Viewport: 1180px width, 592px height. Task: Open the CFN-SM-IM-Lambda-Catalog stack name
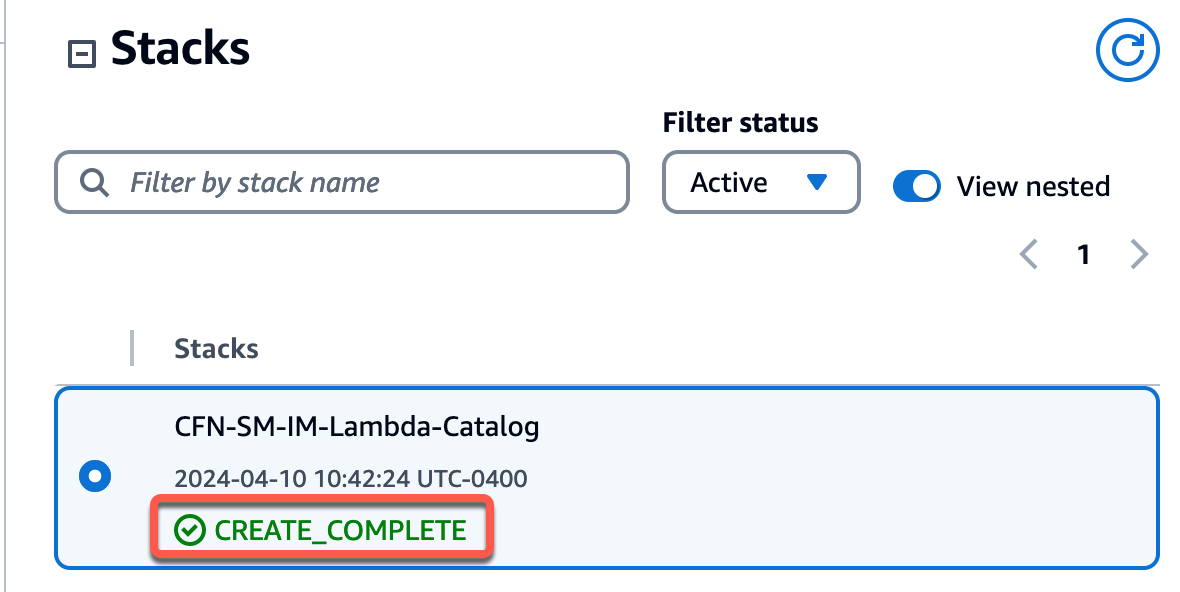[x=356, y=427]
